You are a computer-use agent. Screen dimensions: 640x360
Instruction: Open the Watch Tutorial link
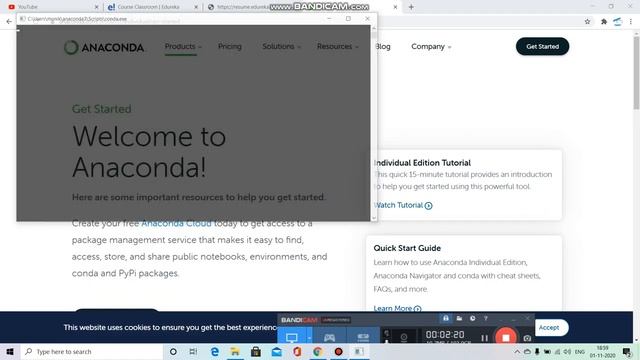pos(403,205)
